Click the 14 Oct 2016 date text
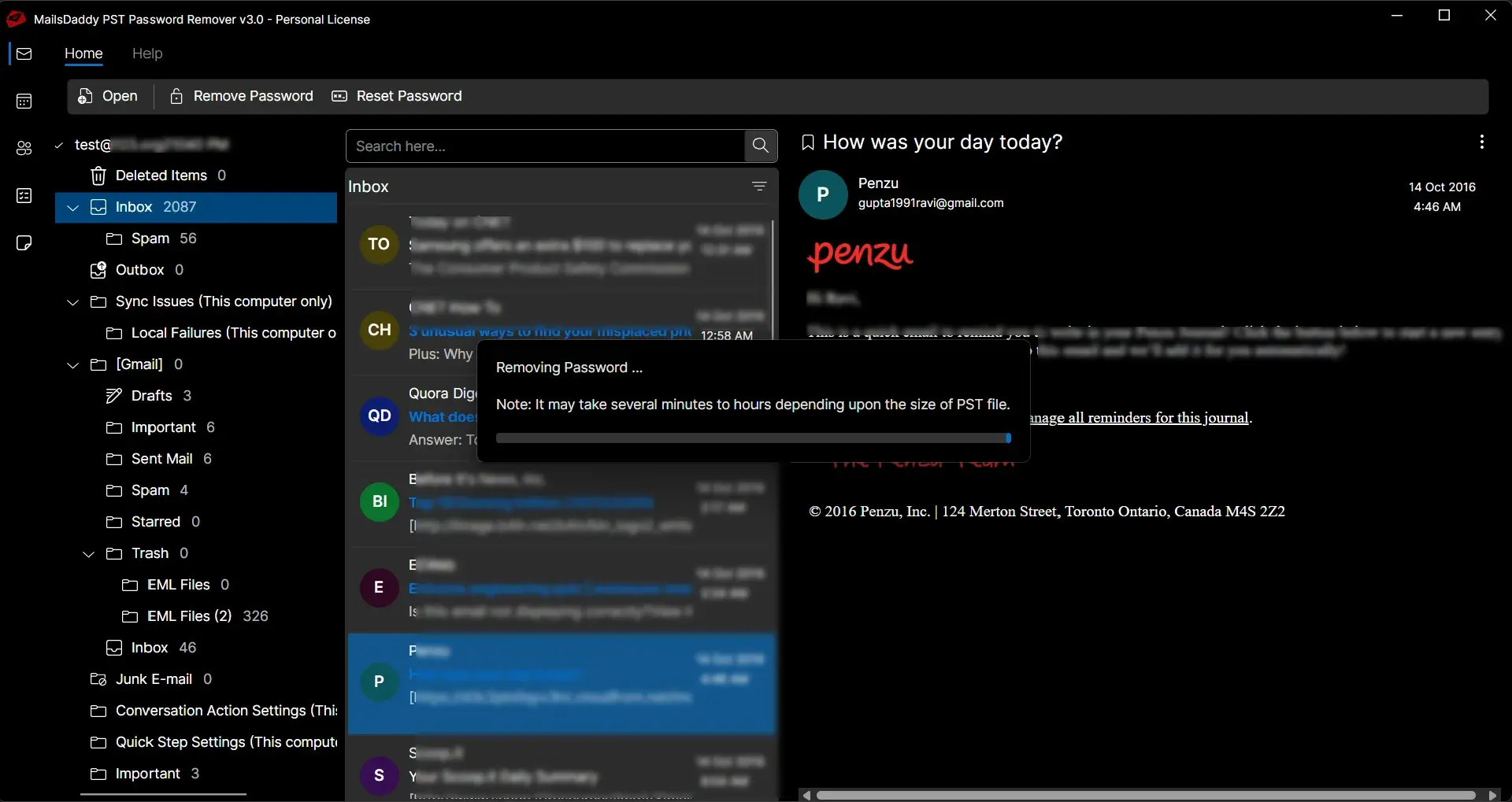Screen dimensions: 1512x802 (1442, 187)
